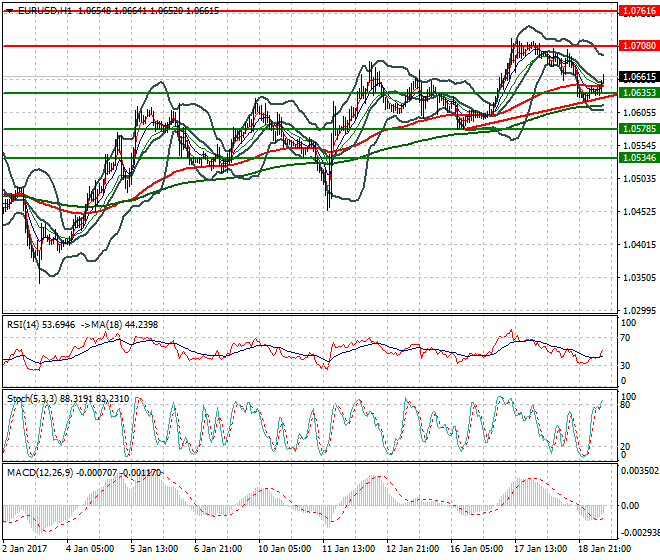Click the Stochastic scale value 20

625,446
